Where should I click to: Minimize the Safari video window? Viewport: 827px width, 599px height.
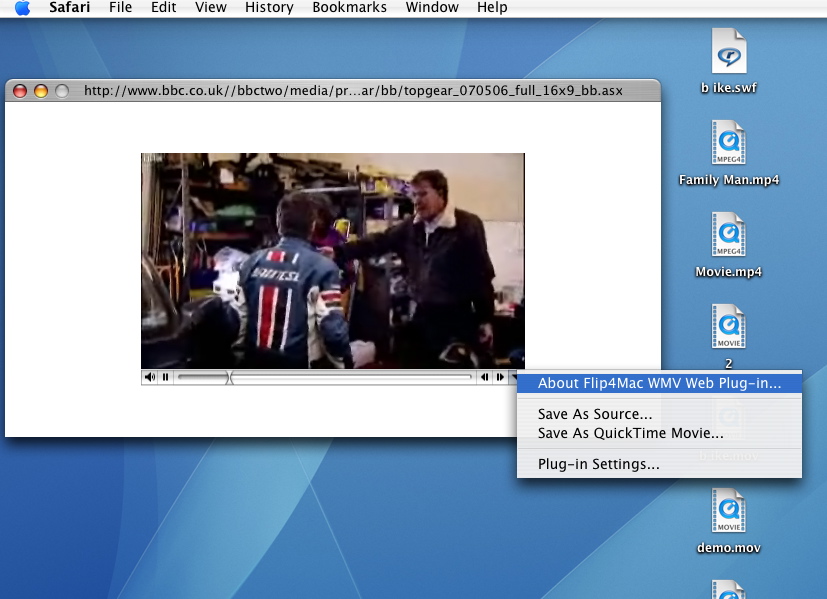41,91
